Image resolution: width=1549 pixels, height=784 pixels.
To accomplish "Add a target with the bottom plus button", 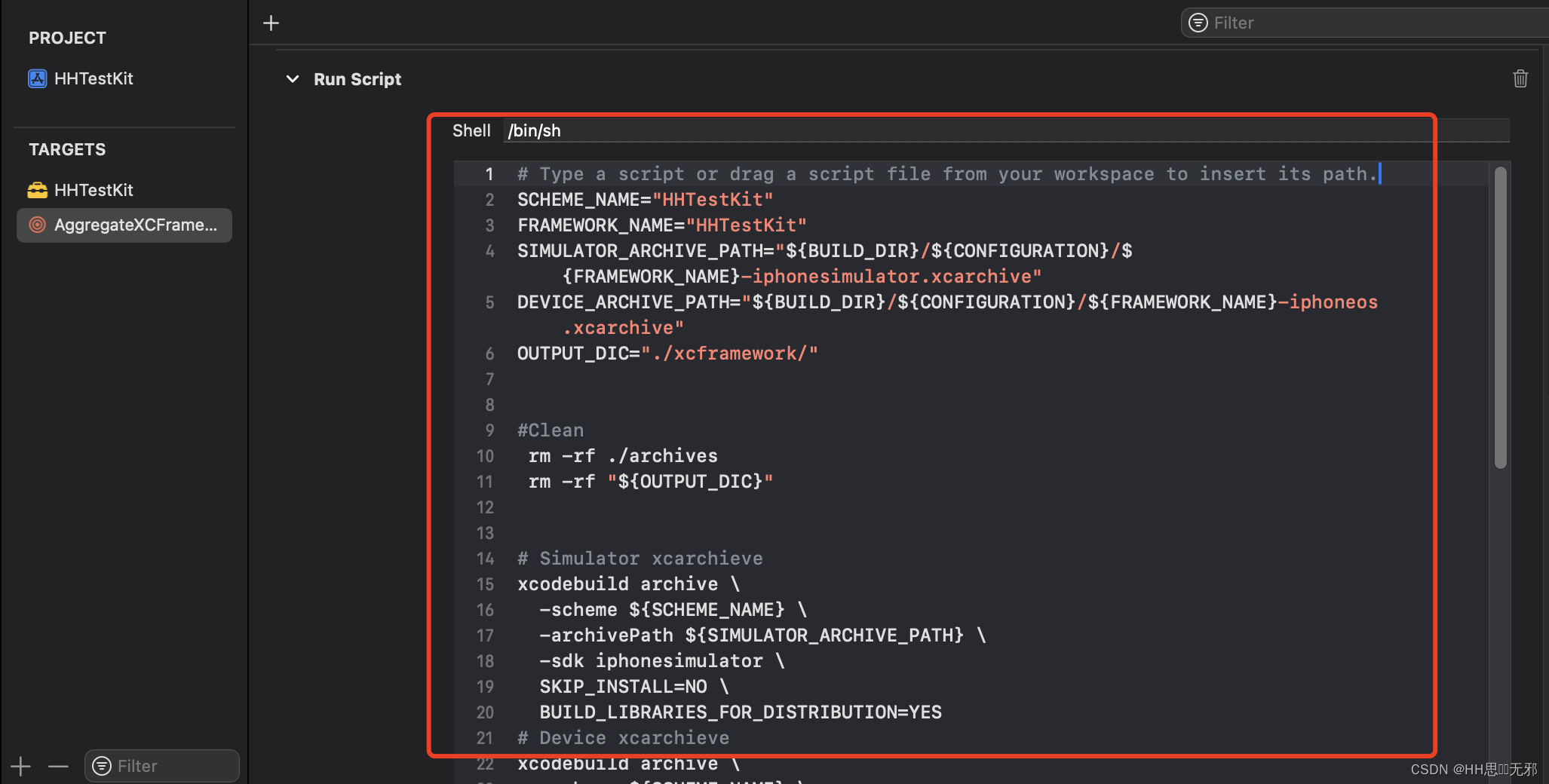I will pos(21,767).
